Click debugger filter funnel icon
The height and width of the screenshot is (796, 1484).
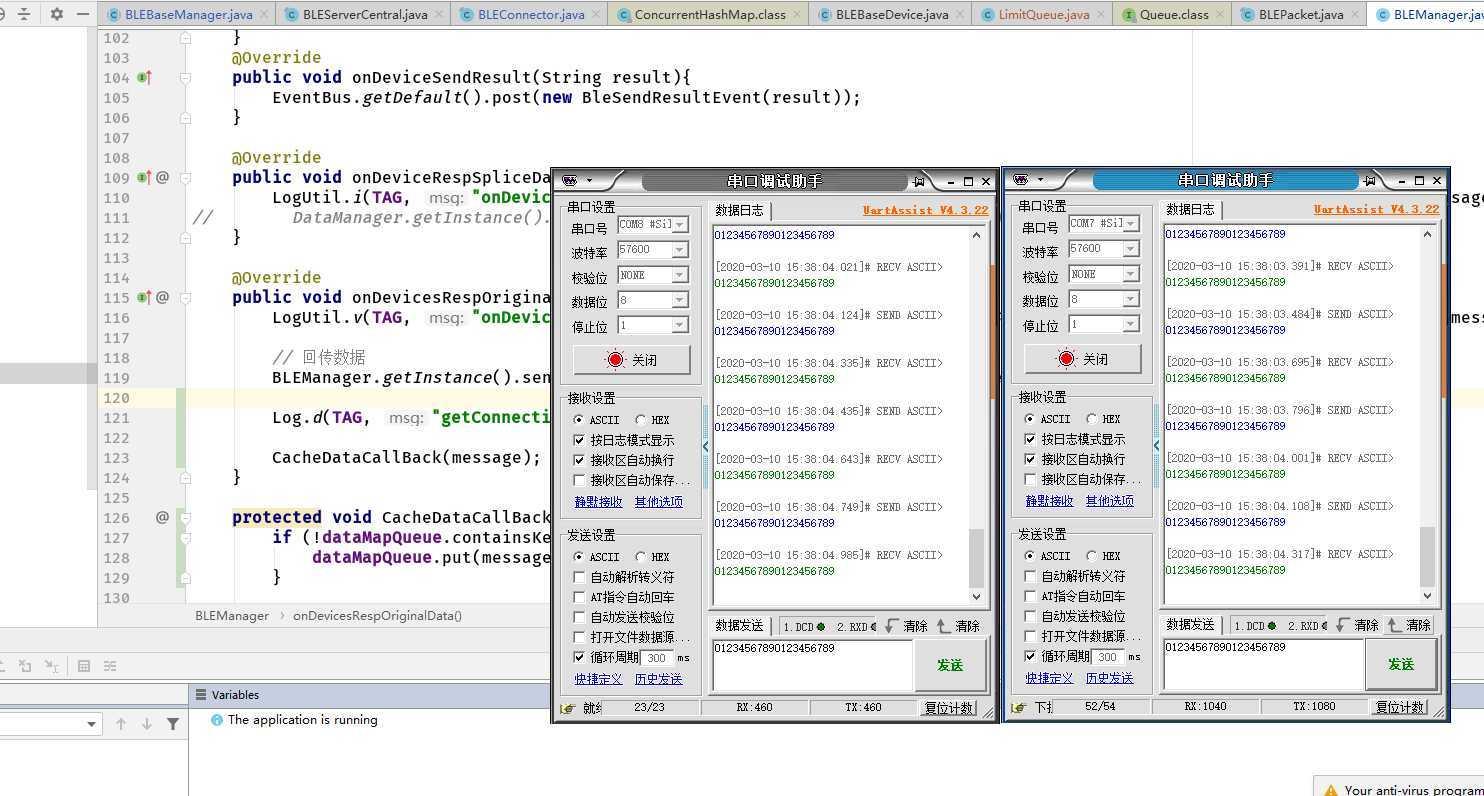[x=173, y=724]
